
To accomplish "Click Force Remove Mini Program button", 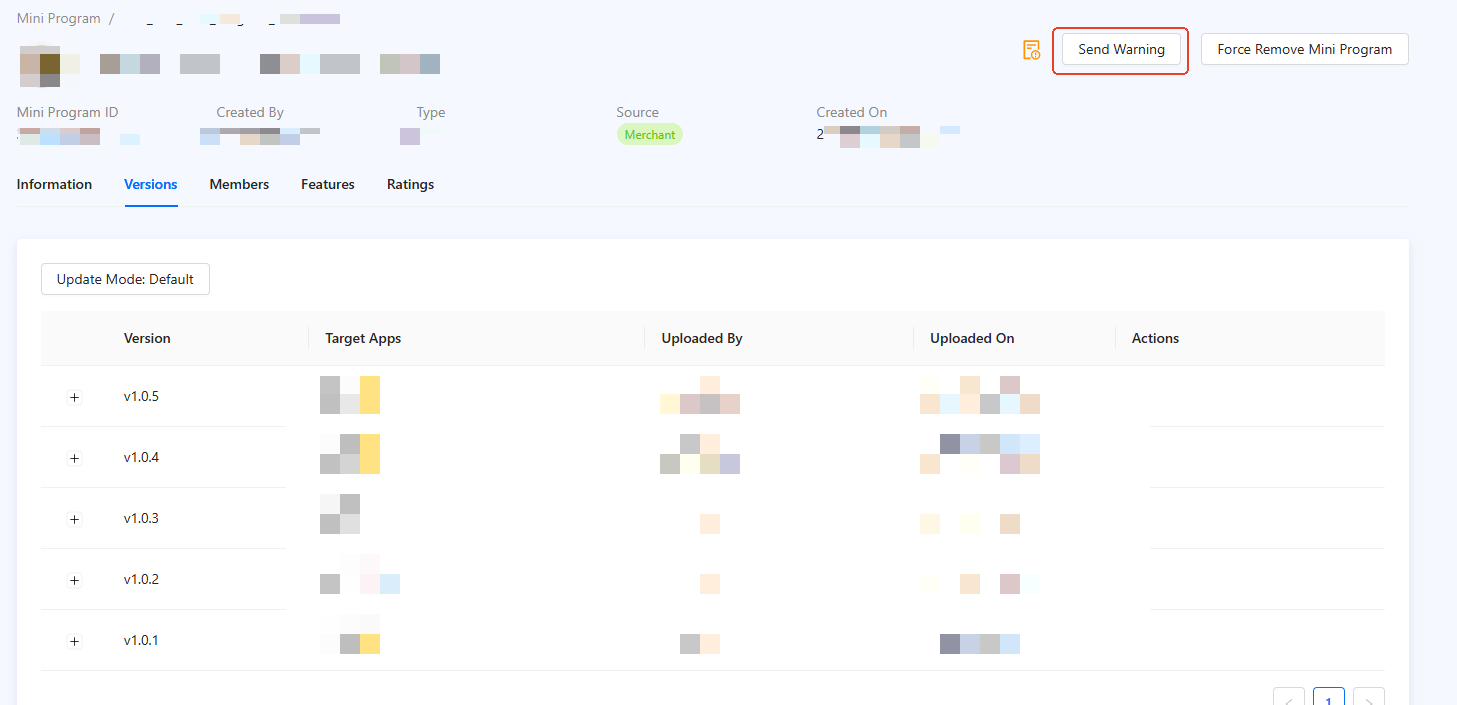I will (x=1304, y=49).
